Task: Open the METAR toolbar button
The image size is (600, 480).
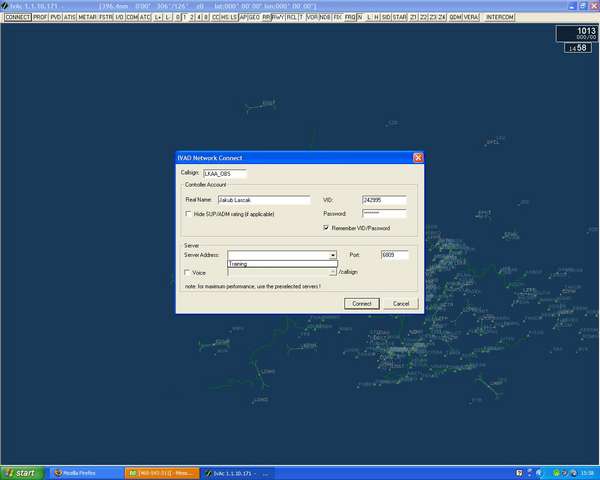Action: coord(87,17)
